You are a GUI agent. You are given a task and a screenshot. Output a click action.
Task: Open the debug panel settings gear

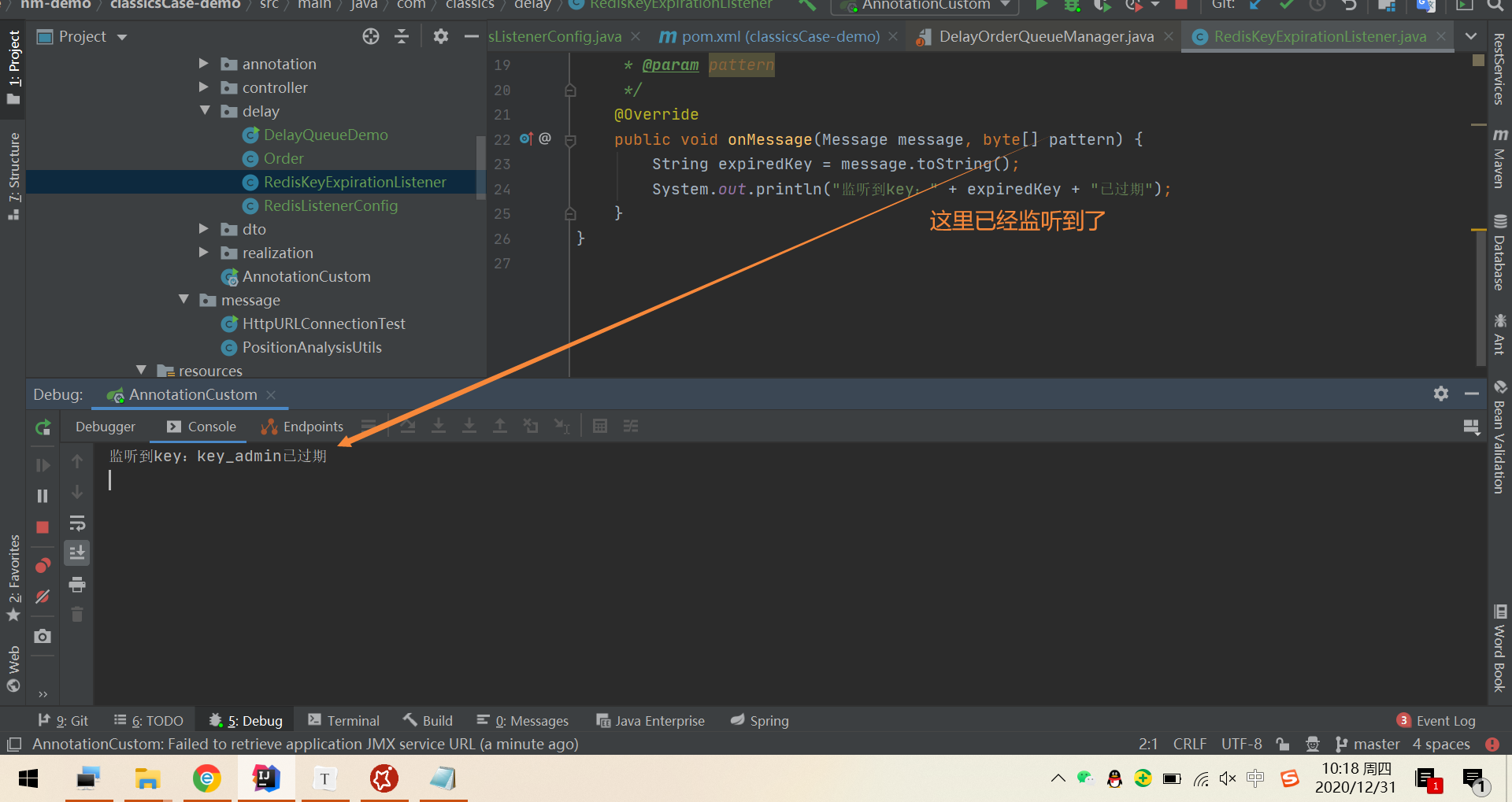tap(1440, 394)
